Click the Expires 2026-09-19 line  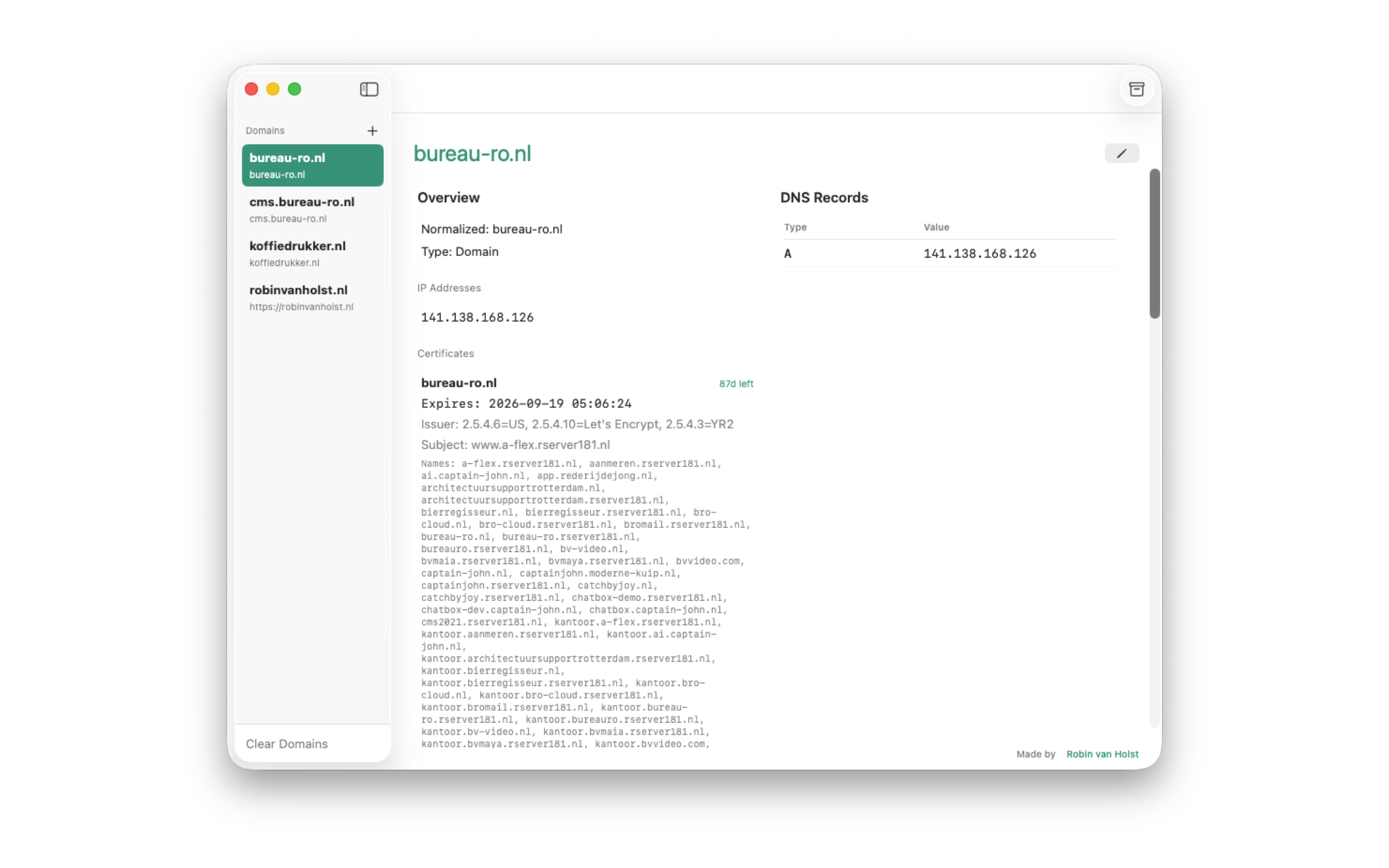coord(526,404)
